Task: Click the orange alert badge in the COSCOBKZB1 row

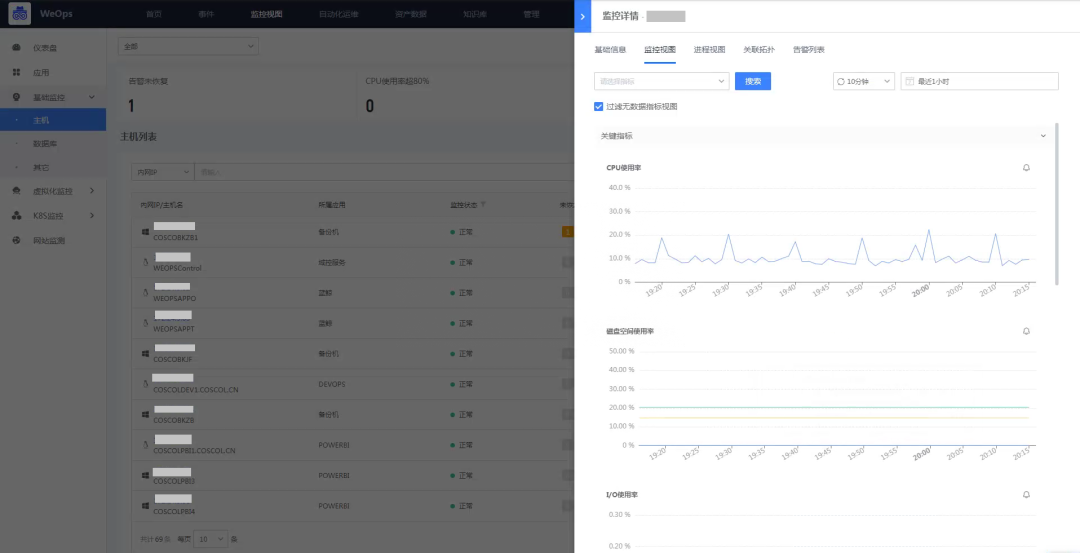Action: pyautogui.click(x=568, y=232)
